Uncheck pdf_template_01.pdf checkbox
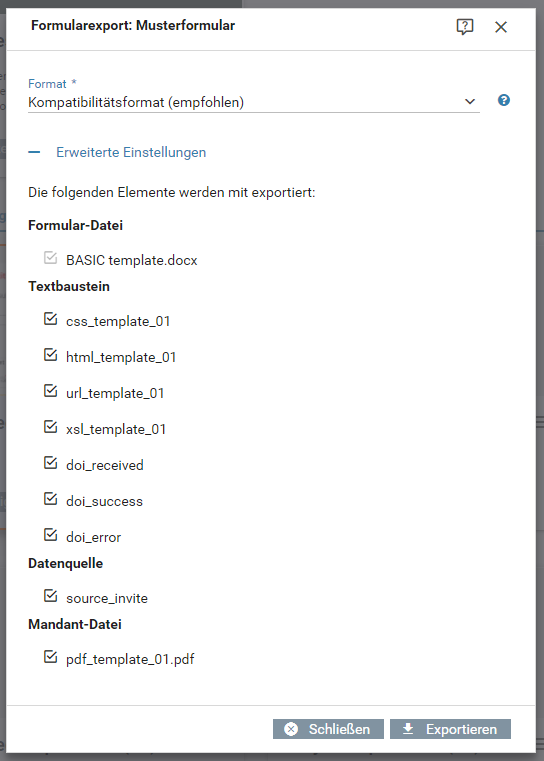 (50, 656)
